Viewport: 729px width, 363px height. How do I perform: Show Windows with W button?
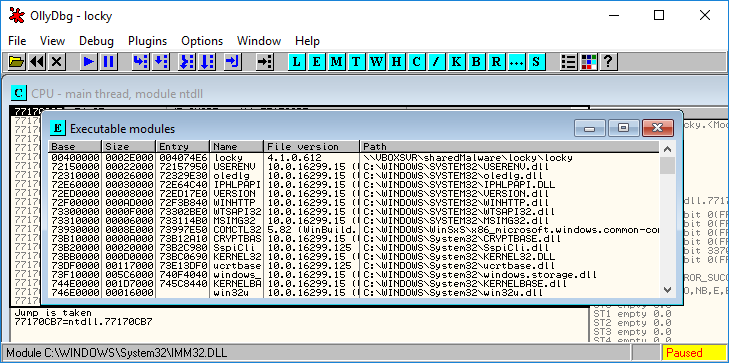point(377,61)
